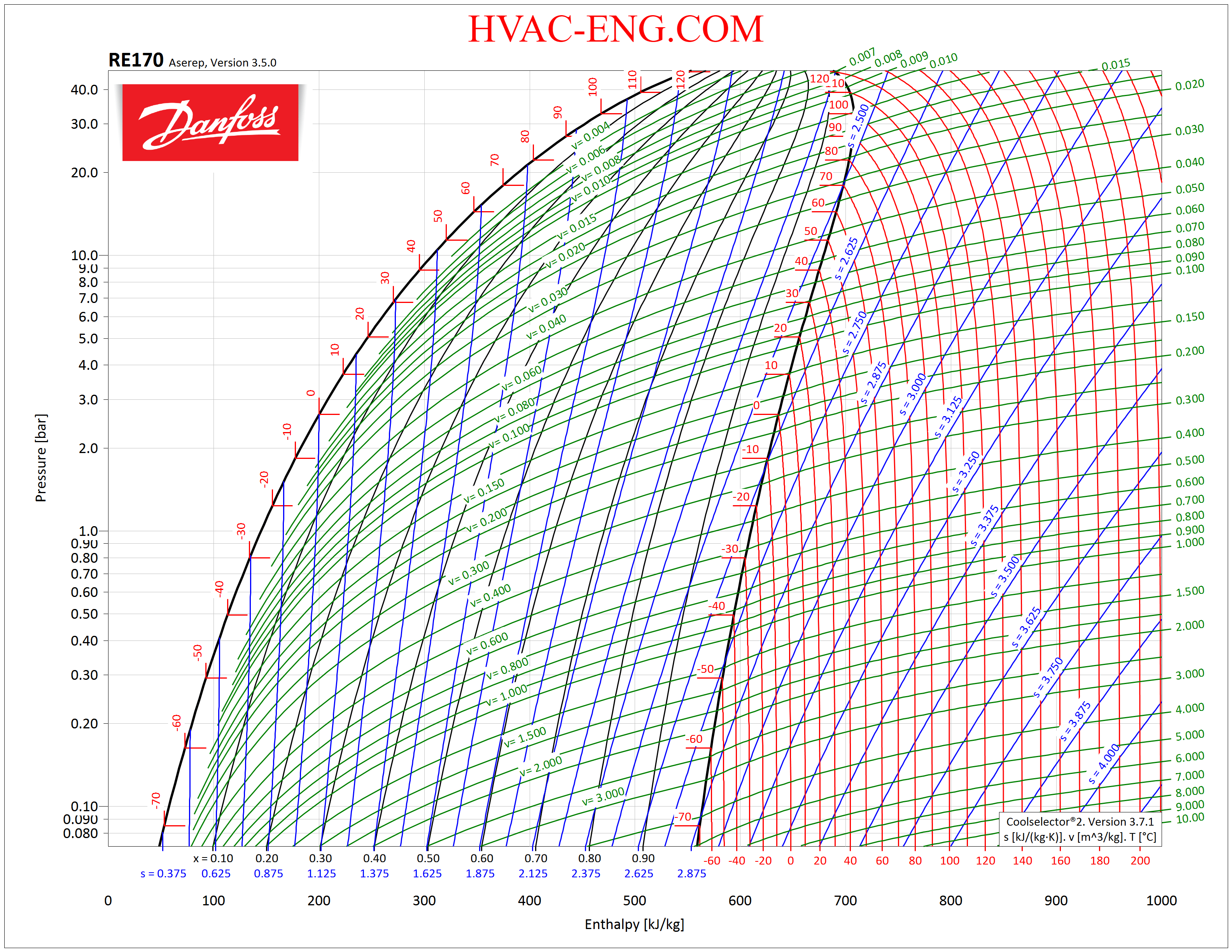1232x952 pixels.
Task: Click the green 1.500 right-side volume label
Action: 1190,591
